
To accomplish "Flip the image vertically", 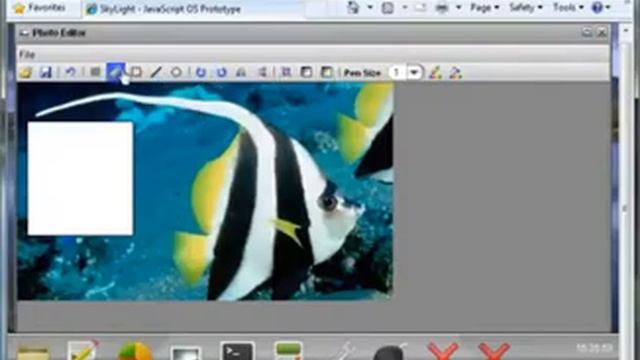I will (262, 73).
